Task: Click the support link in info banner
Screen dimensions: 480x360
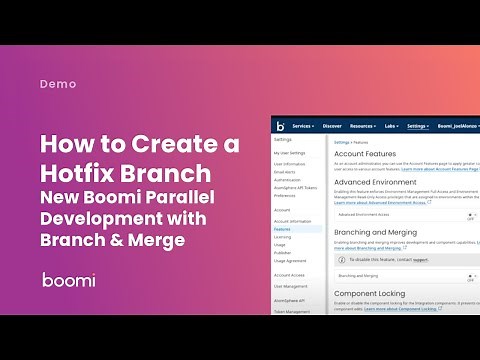Action: 420,260
